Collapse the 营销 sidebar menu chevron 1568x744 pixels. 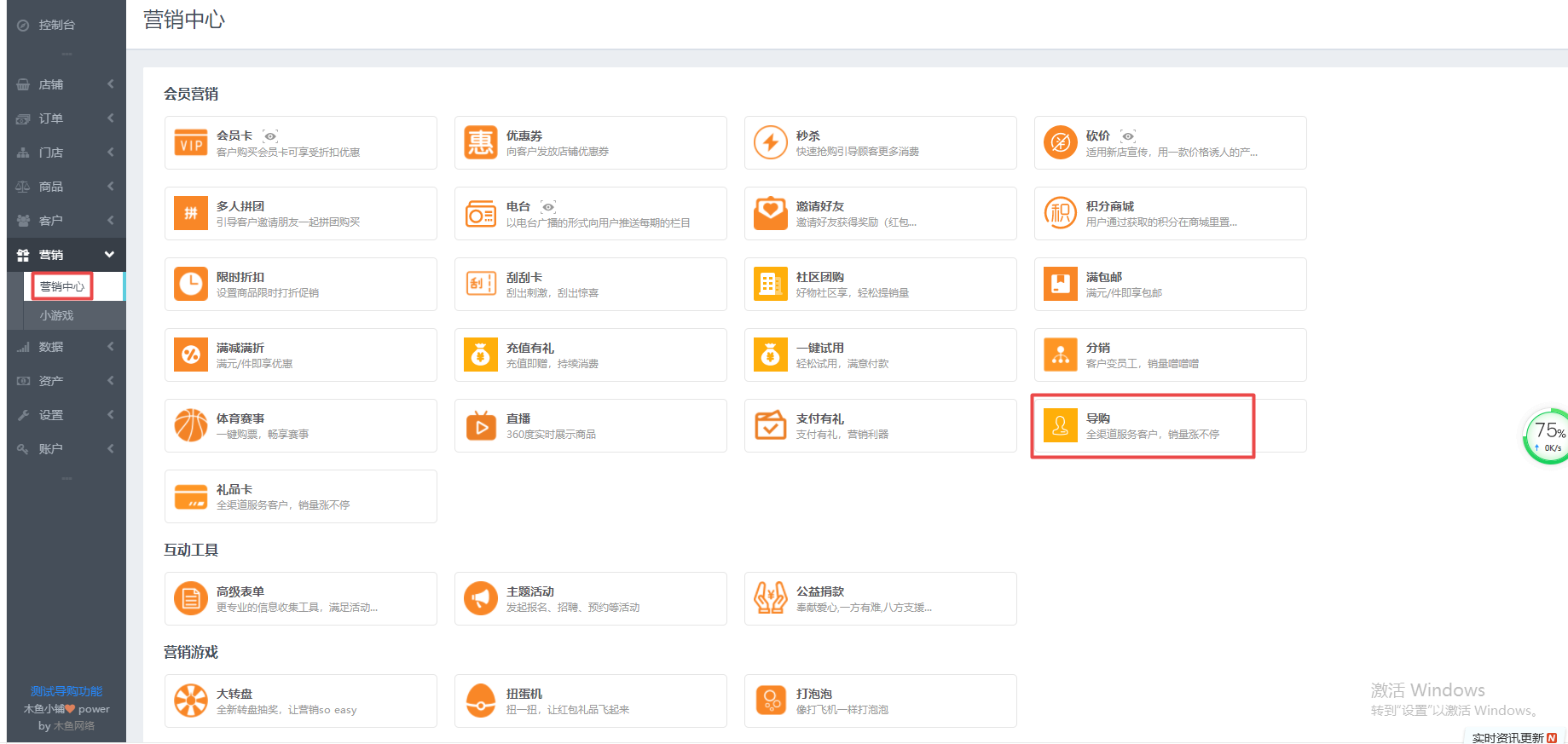110,255
